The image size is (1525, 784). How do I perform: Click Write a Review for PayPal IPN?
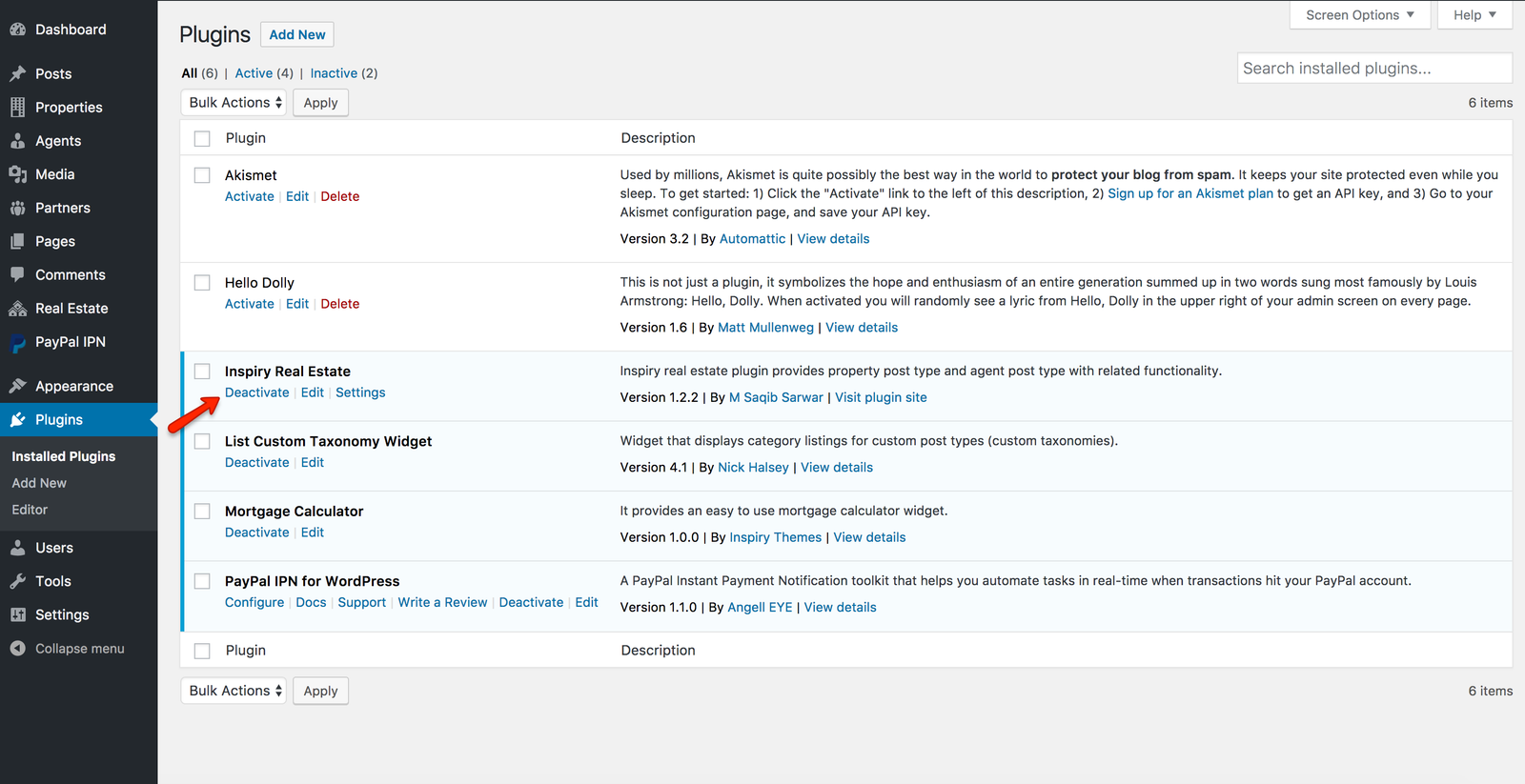tap(442, 602)
